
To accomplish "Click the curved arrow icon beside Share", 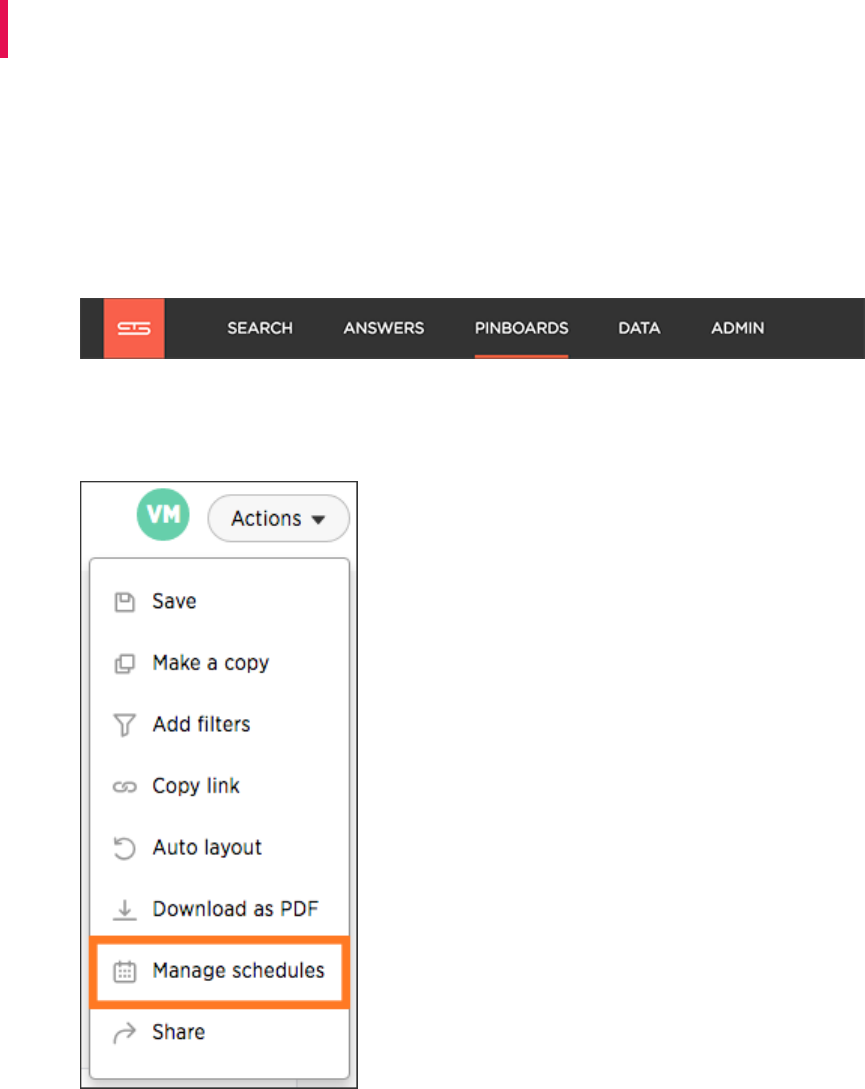I will pos(124,1033).
